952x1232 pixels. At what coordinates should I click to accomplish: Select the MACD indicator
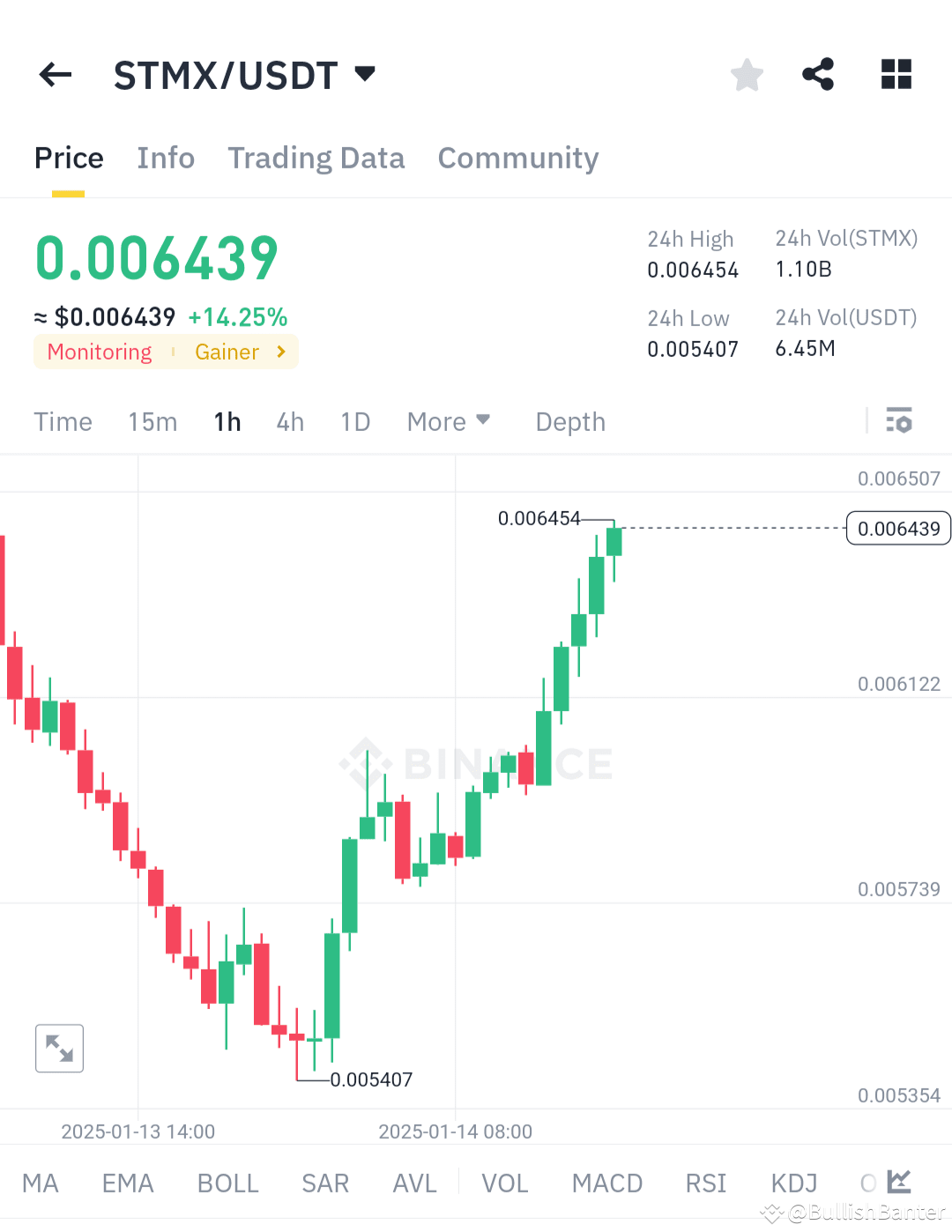pos(606,1183)
